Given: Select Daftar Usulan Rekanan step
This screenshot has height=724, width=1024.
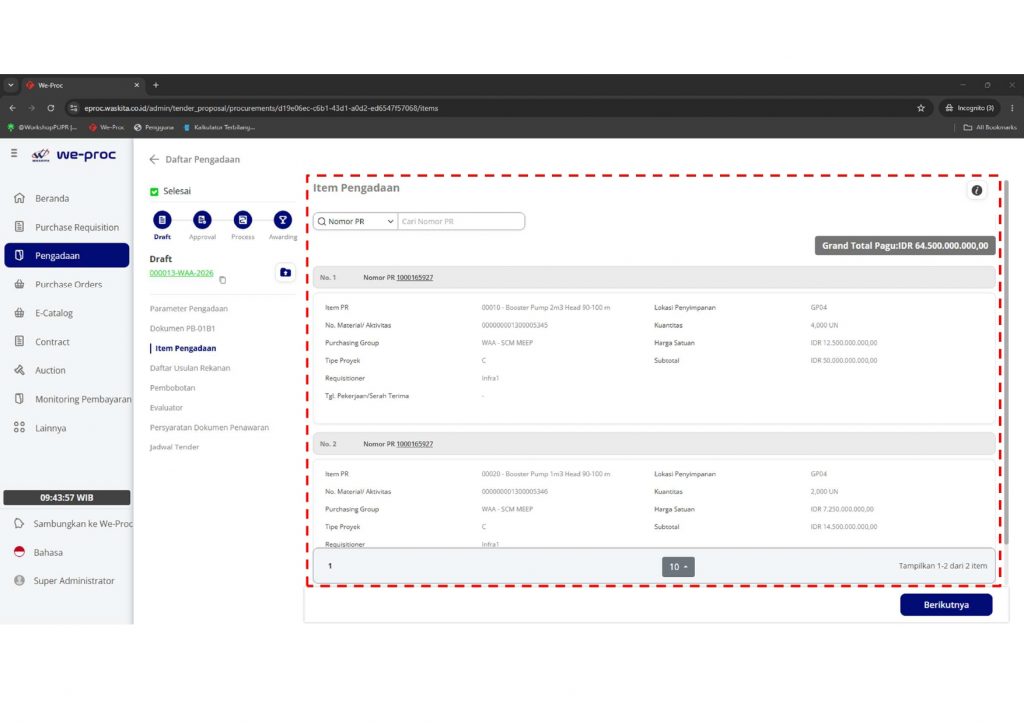Looking at the screenshot, I should tap(190, 368).
